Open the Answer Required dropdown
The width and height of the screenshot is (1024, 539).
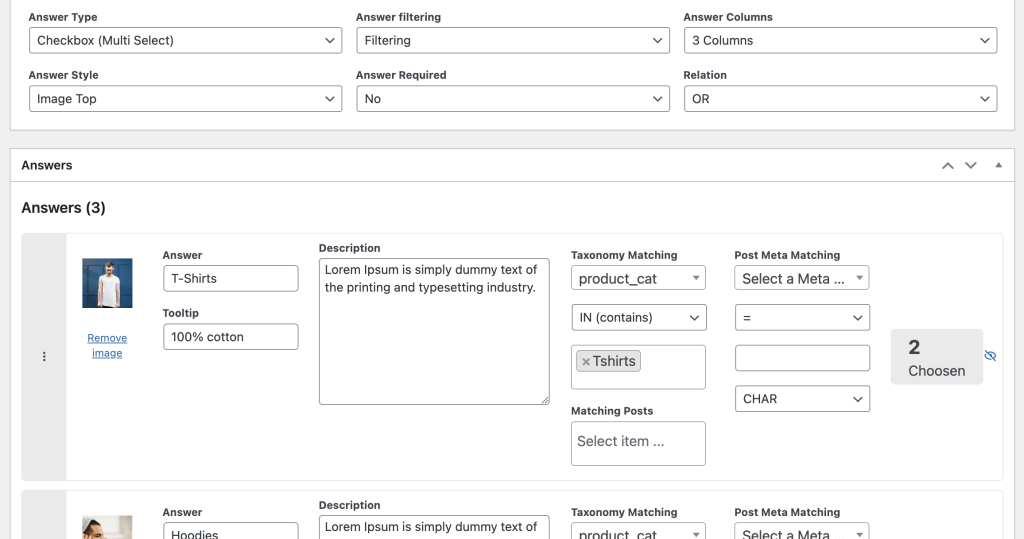pyautogui.click(x=513, y=99)
